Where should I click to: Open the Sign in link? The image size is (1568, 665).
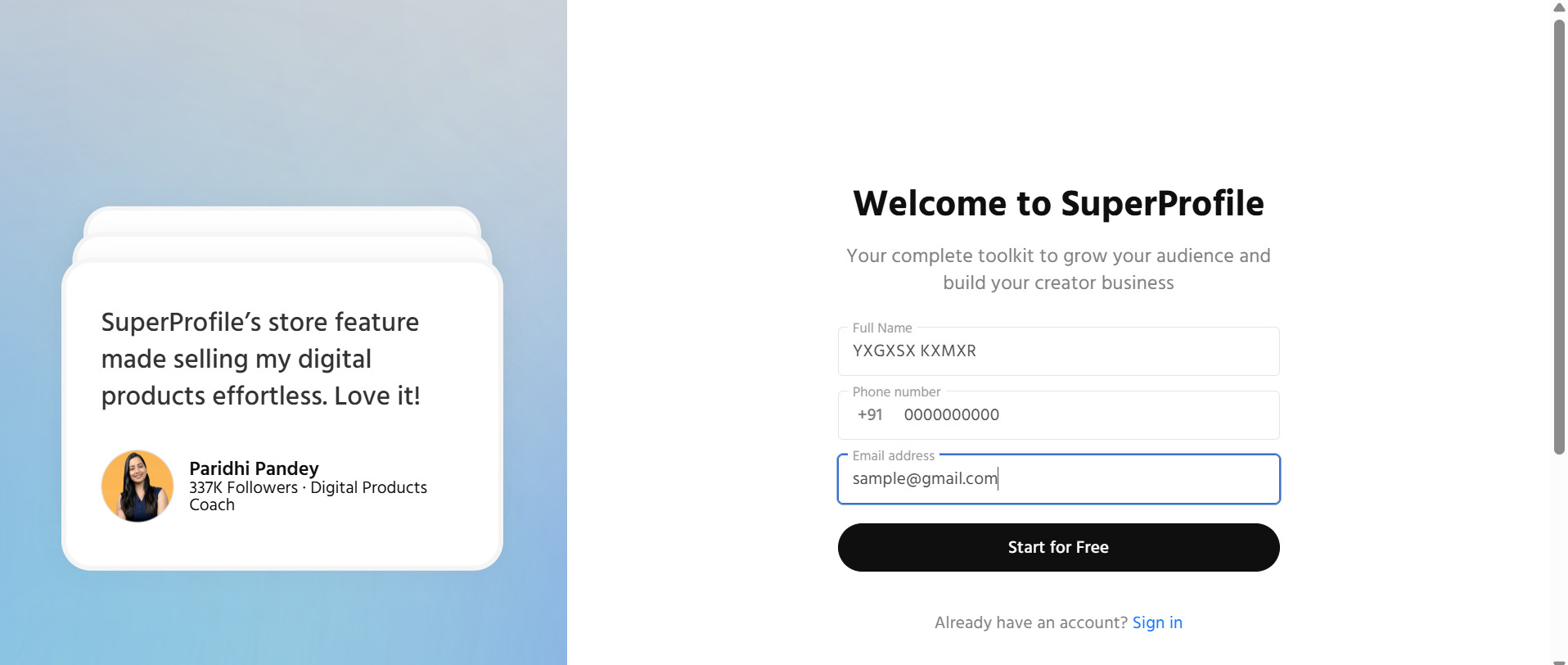(x=1157, y=622)
